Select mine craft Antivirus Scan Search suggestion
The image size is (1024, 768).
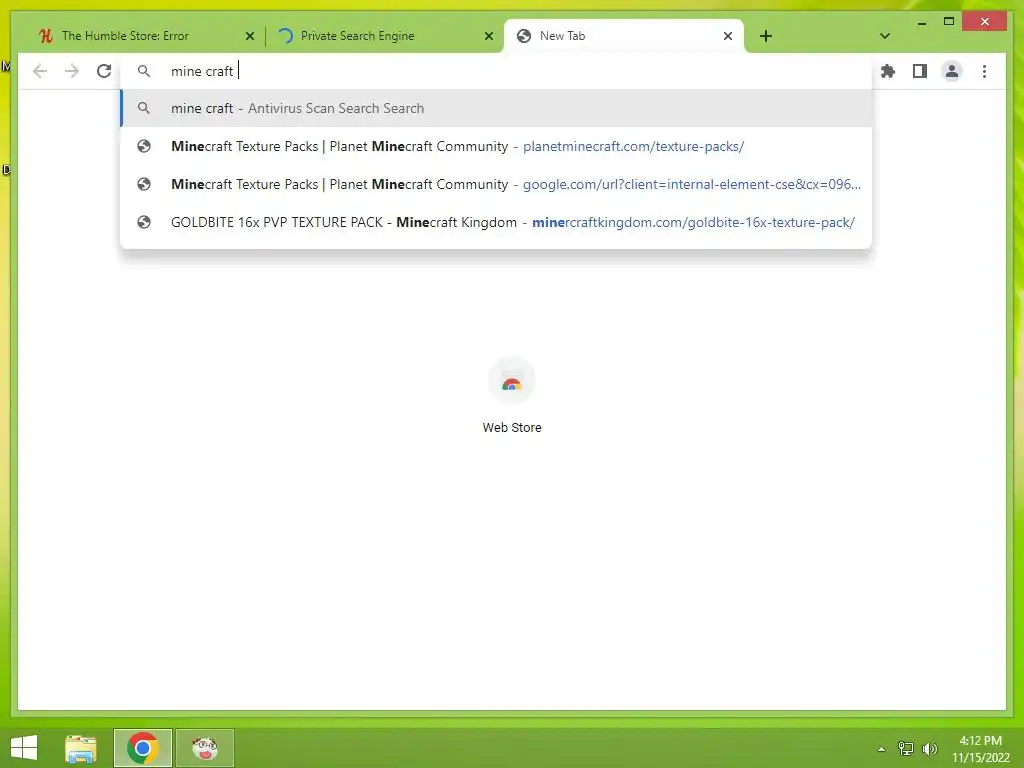pos(496,108)
